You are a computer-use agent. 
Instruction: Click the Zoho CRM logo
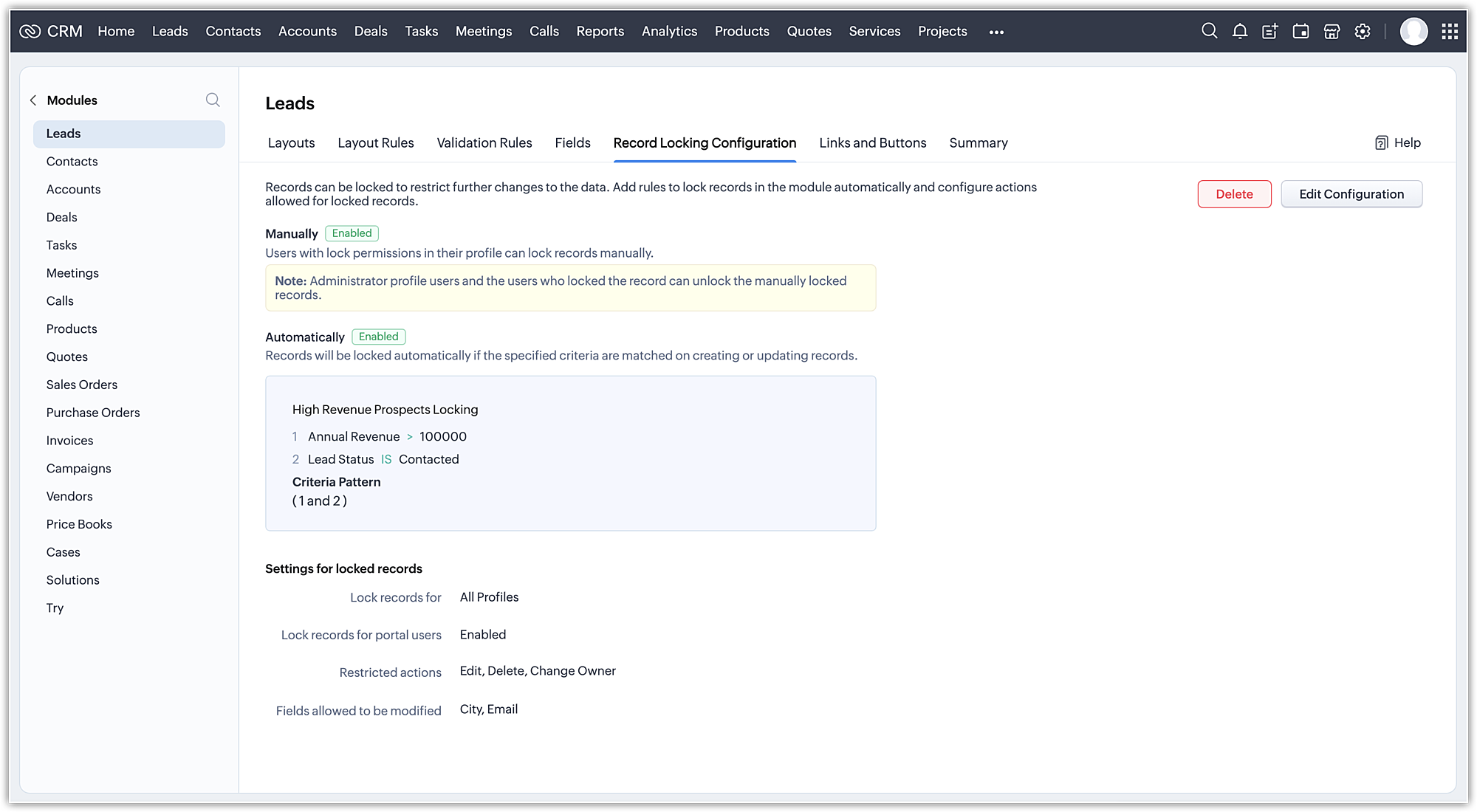coord(50,31)
